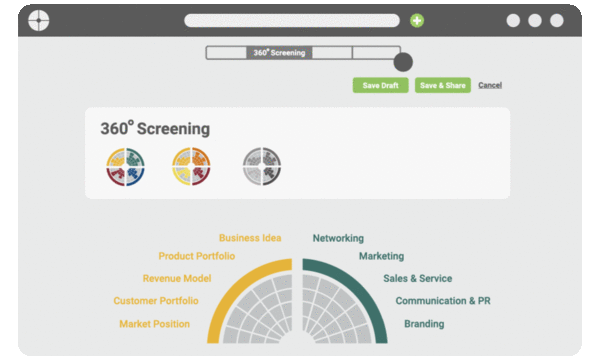The image size is (600, 360).
Task: Focus the search bar in the header
Action: [292, 20]
